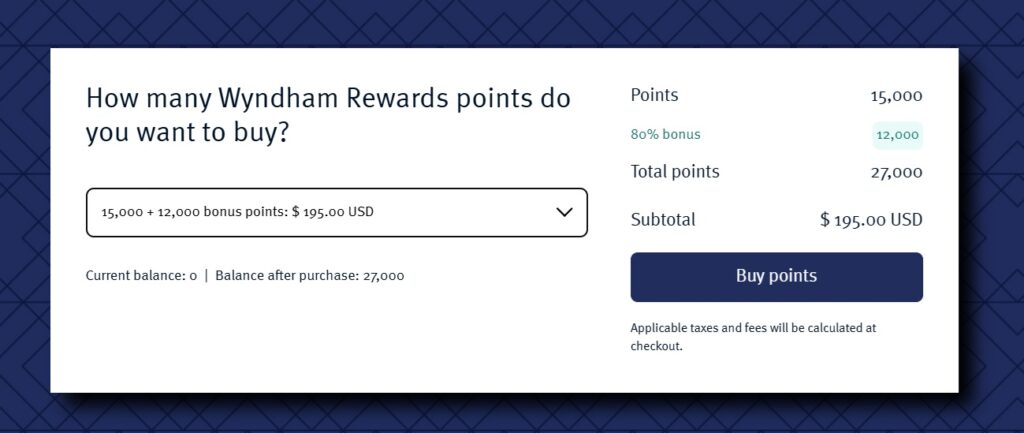Expand the dropdown using the chevron arrow
1024x433 pixels.
click(x=564, y=212)
